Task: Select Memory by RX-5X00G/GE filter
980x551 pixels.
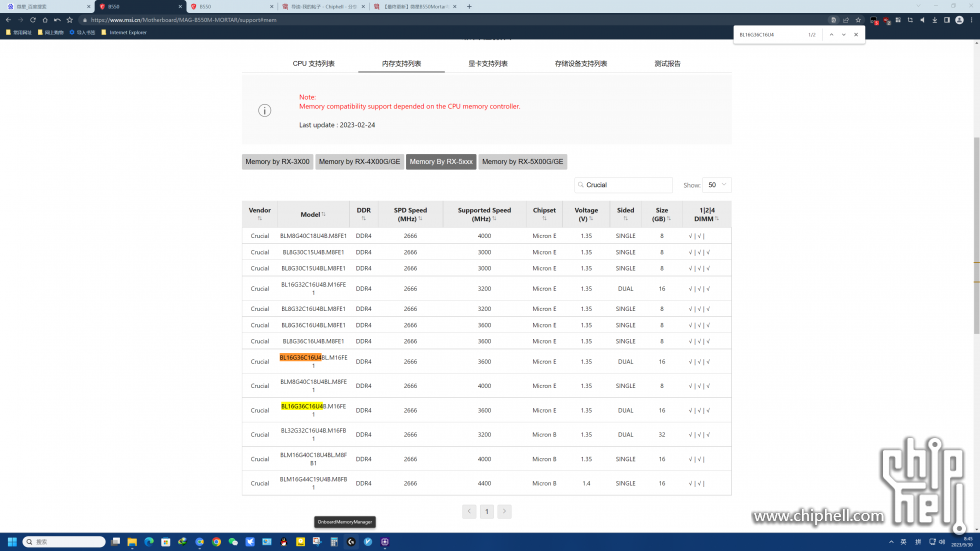Action: pyautogui.click(x=522, y=162)
